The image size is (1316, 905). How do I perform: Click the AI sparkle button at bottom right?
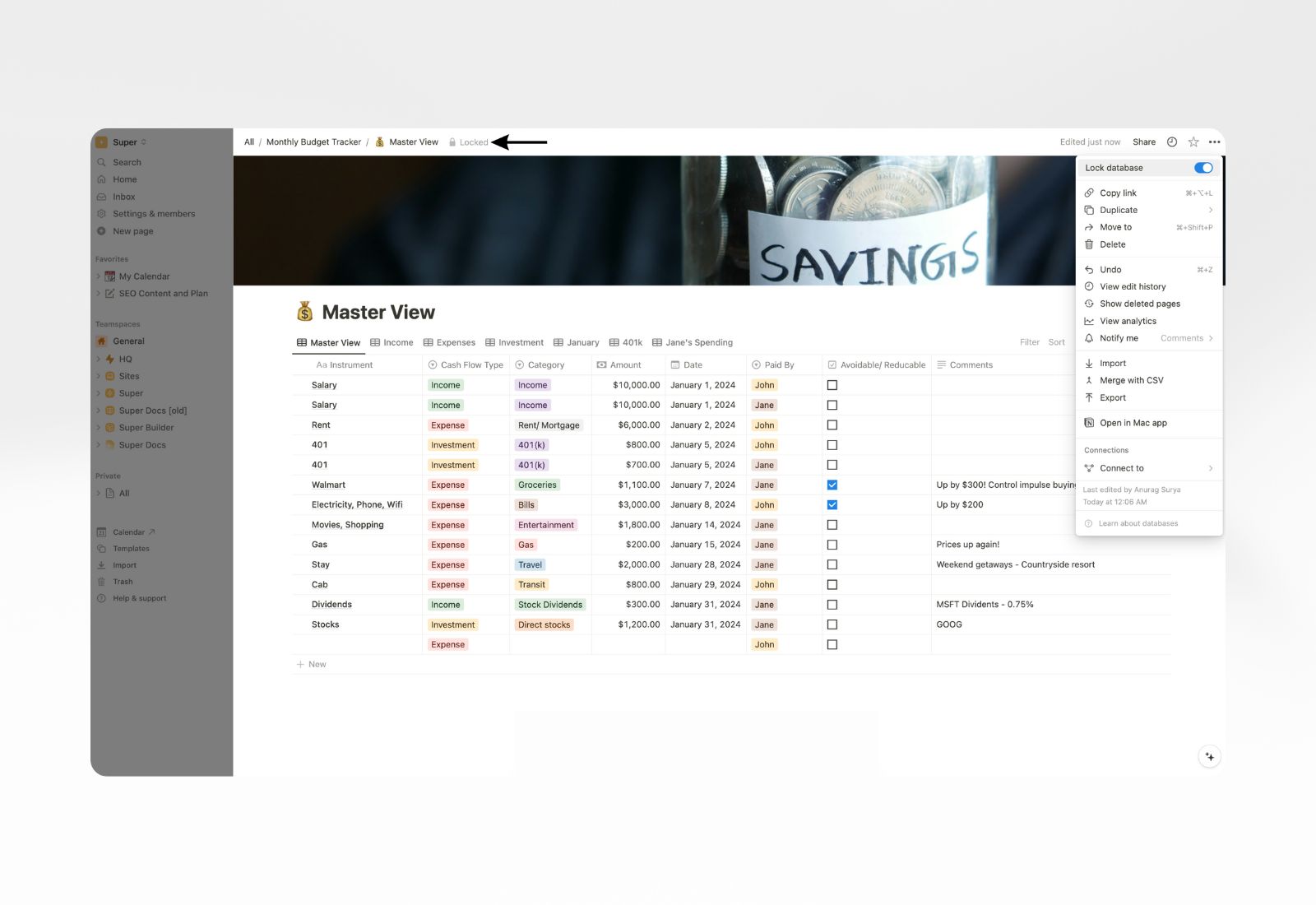click(1209, 756)
